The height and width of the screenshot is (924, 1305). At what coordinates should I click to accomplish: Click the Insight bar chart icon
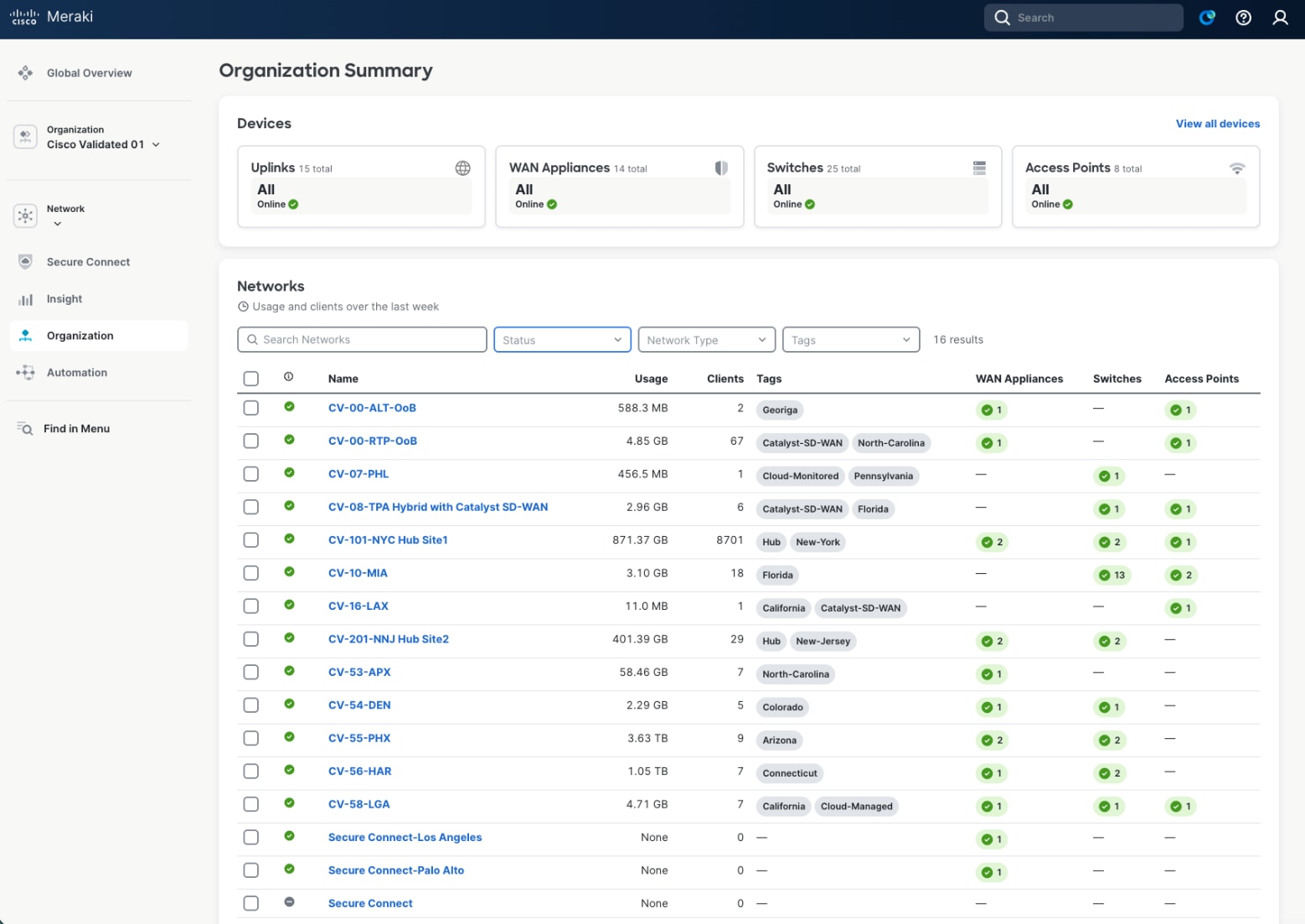pos(25,299)
